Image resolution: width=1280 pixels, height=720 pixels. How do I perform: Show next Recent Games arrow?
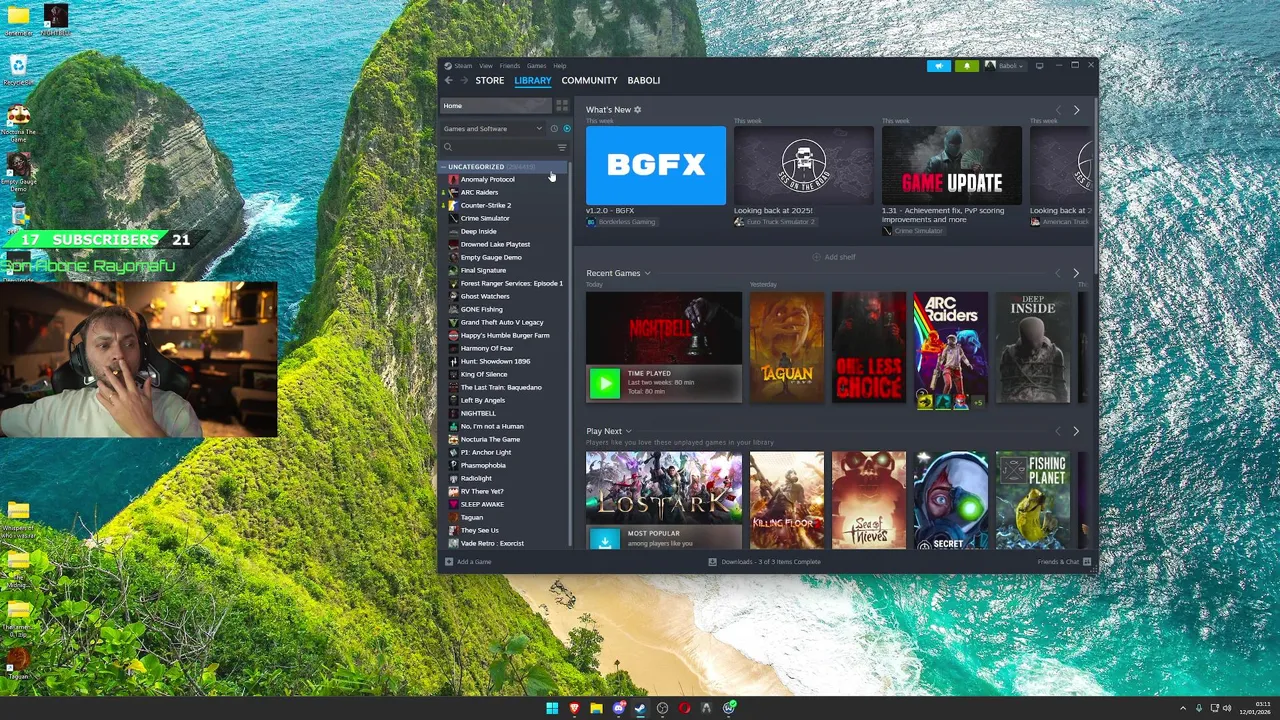tap(1076, 273)
